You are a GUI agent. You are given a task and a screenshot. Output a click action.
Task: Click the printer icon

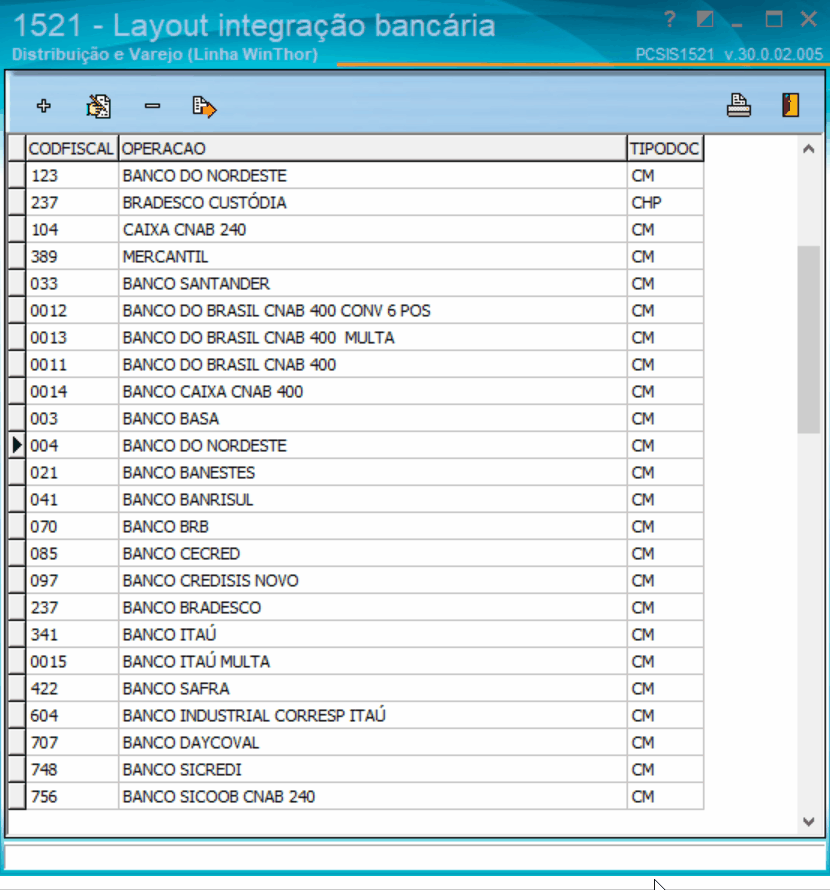pos(739,106)
